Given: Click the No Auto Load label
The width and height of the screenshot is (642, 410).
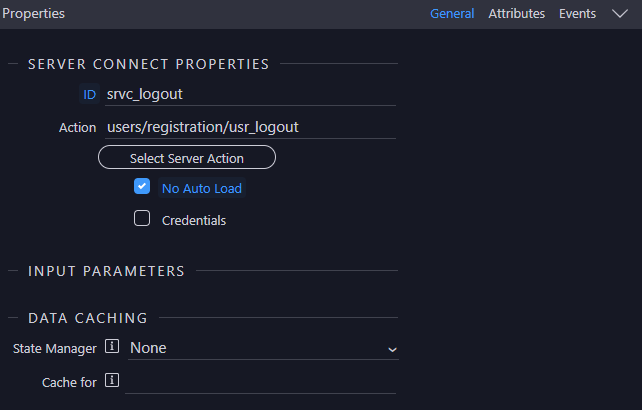Looking at the screenshot, I should click(202, 188).
